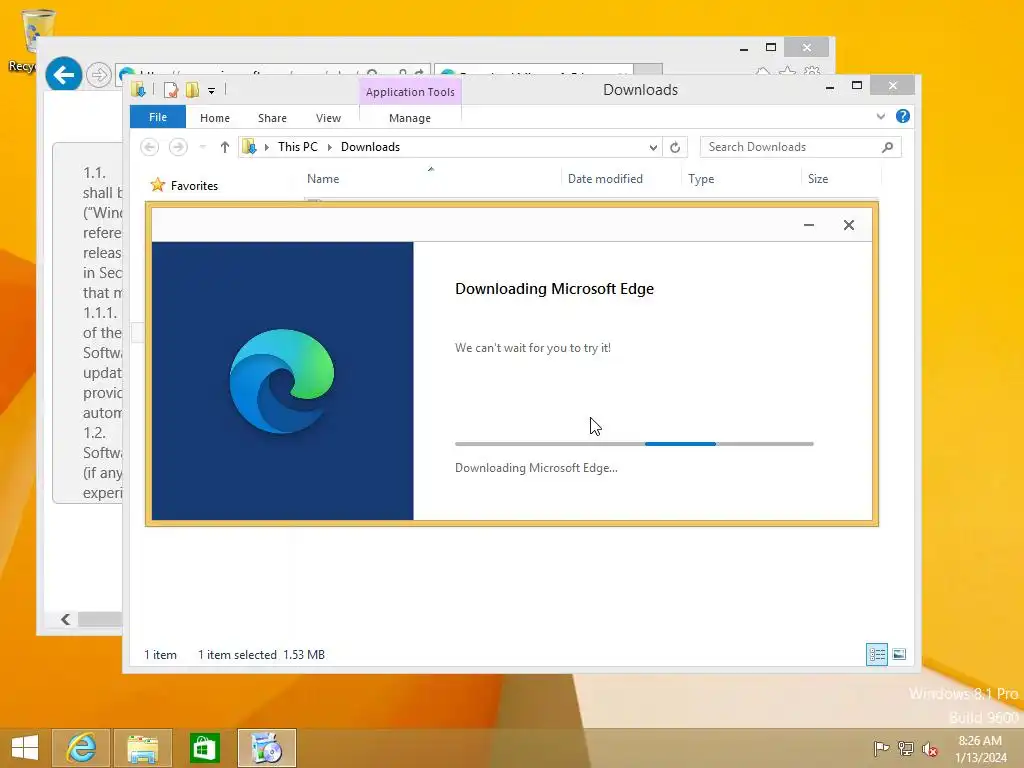Minimize the Edge installer dialog
The width and height of the screenshot is (1024, 768).
point(808,225)
